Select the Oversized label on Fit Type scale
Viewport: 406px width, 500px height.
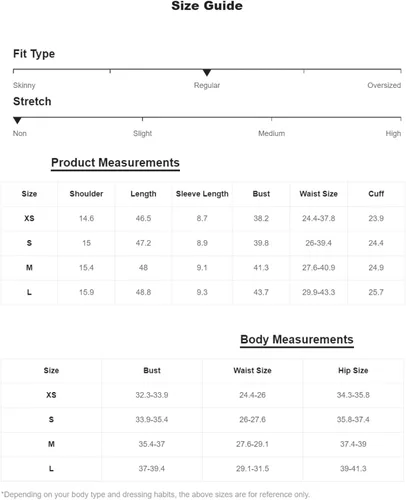point(384,85)
